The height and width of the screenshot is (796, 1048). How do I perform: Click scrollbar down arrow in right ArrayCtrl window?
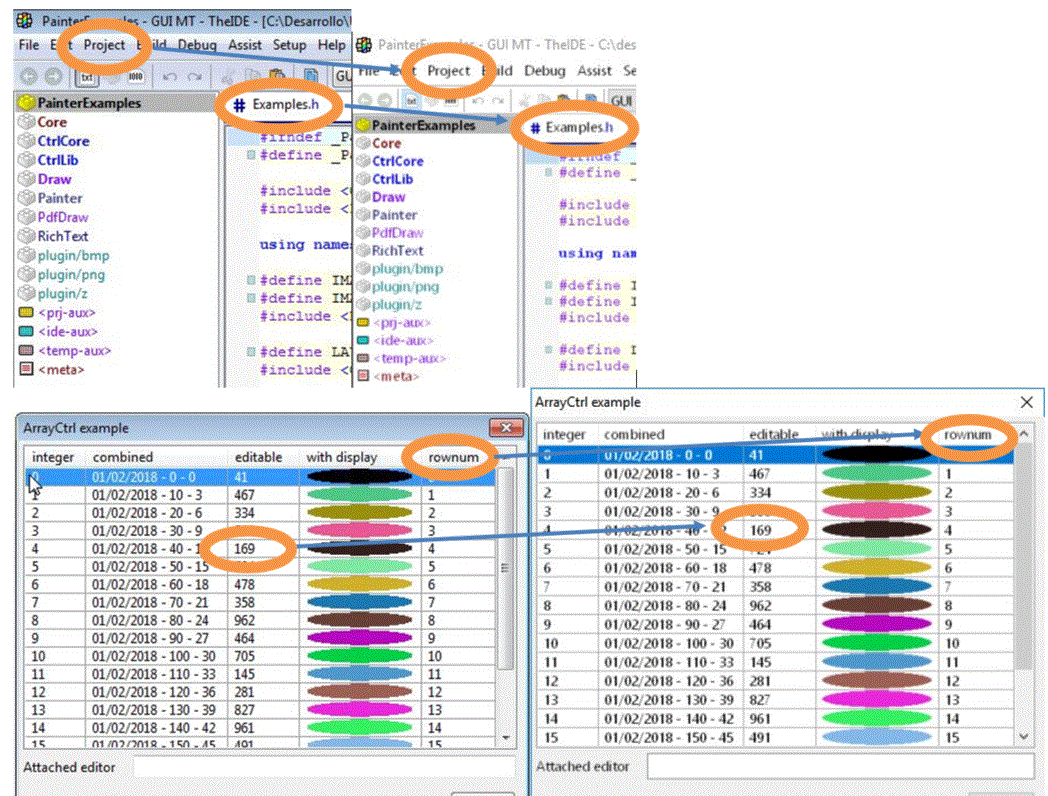click(x=1023, y=736)
